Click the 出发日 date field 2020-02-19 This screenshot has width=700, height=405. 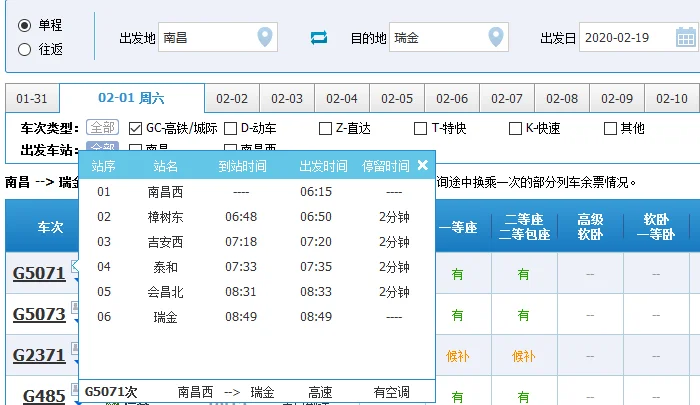(638, 37)
